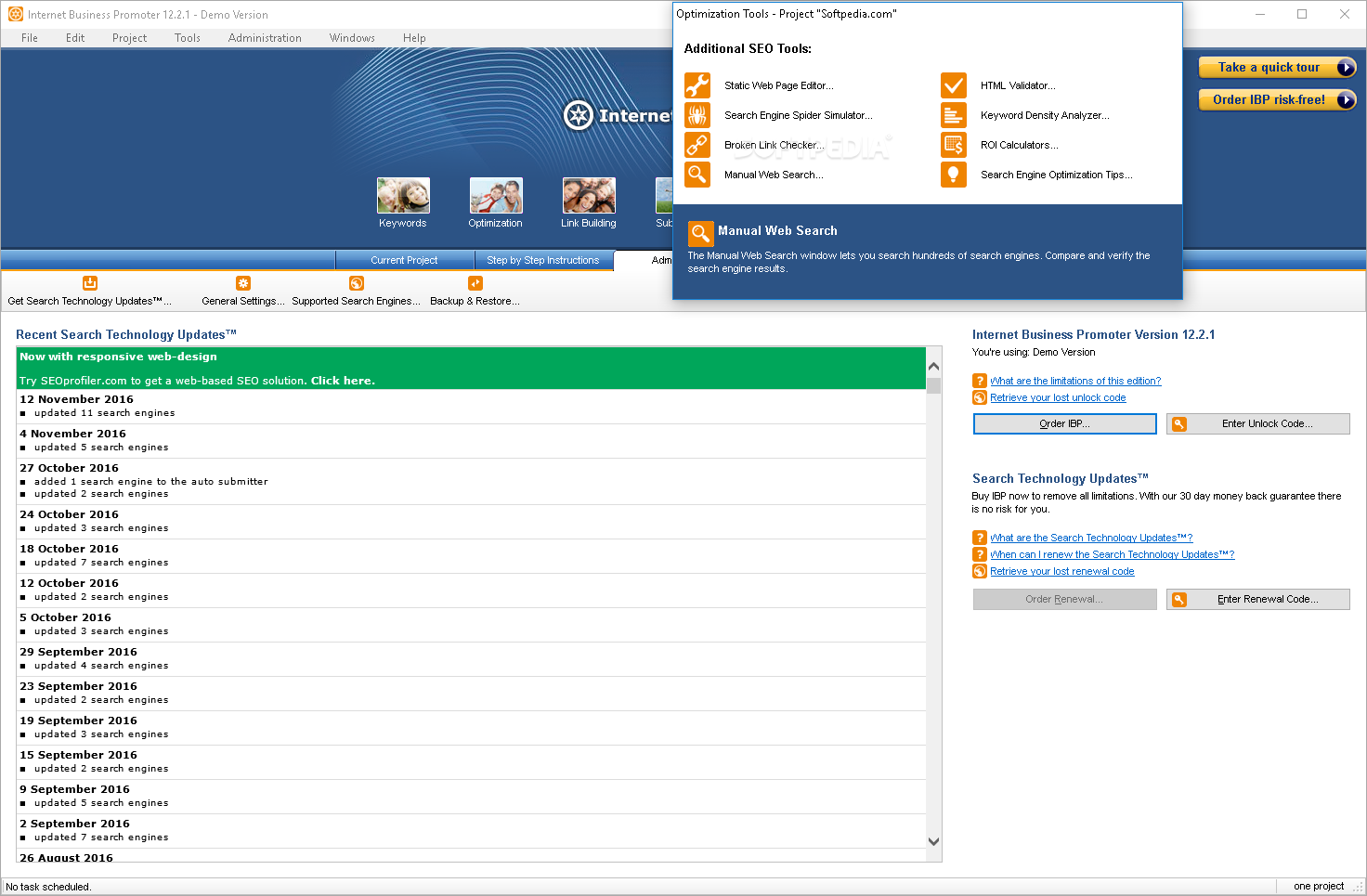Click help icon beside limitations link
1367x896 pixels.
pyautogui.click(x=980, y=381)
